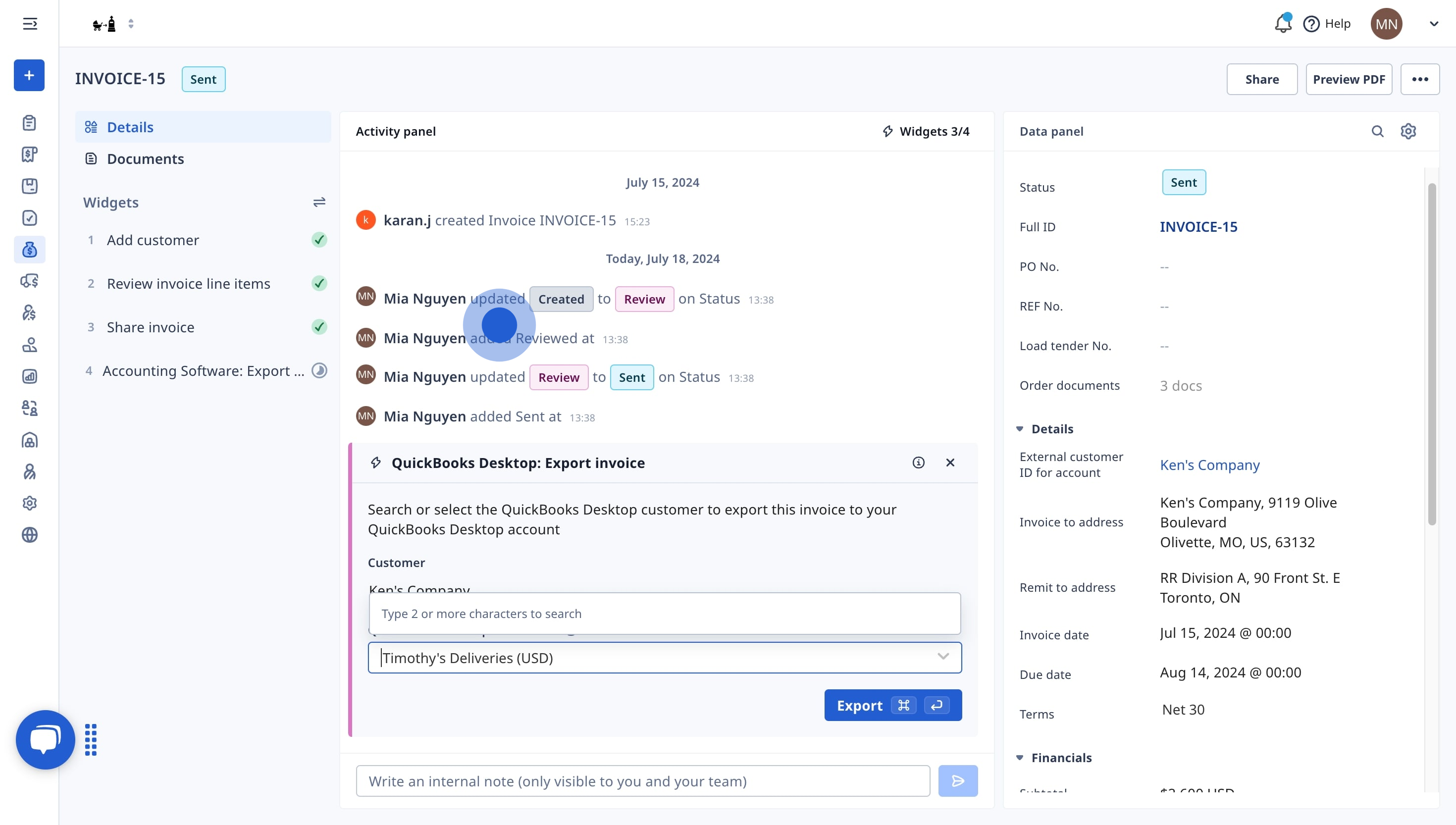Collapse the Financials section
Screen dimensions: 1456x825
(1020, 758)
